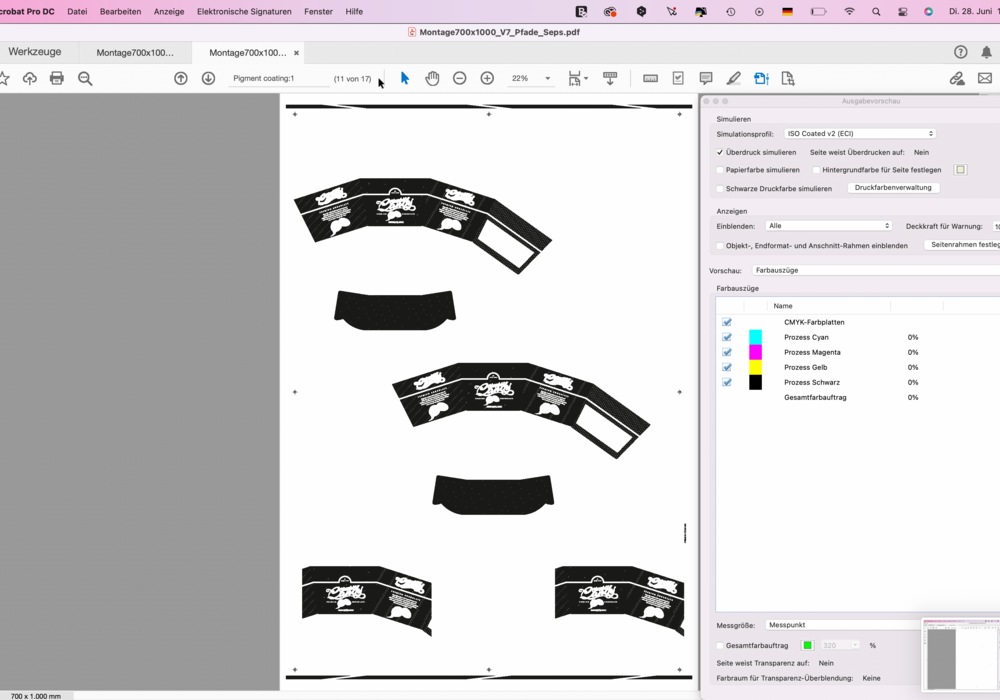Select the measure ruler tool icon
Image resolution: width=1000 pixels, height=700 pixels.
tap(651, 78)
